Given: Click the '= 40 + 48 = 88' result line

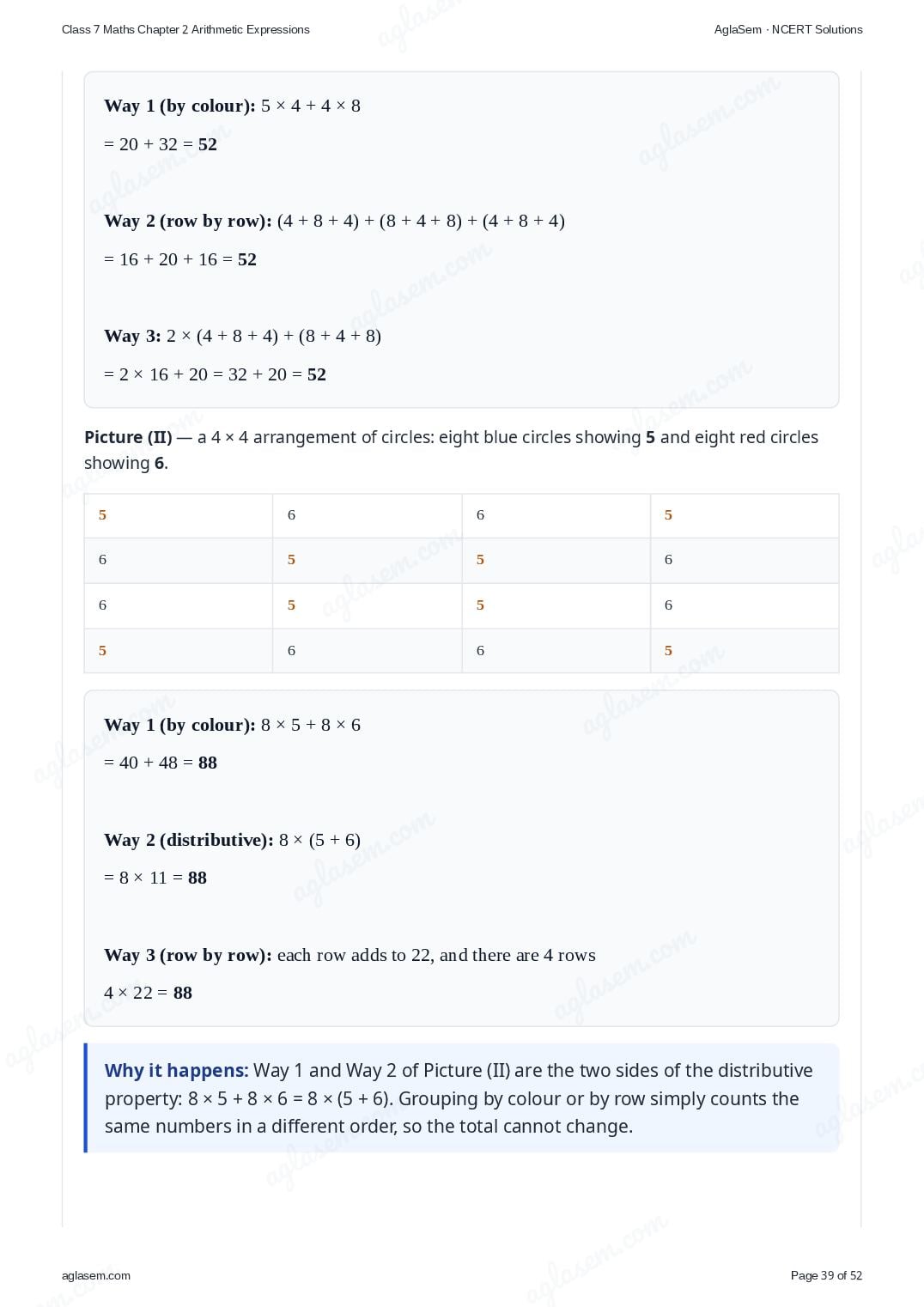Looking at the screenshot, I should click(x=161, y=763).
